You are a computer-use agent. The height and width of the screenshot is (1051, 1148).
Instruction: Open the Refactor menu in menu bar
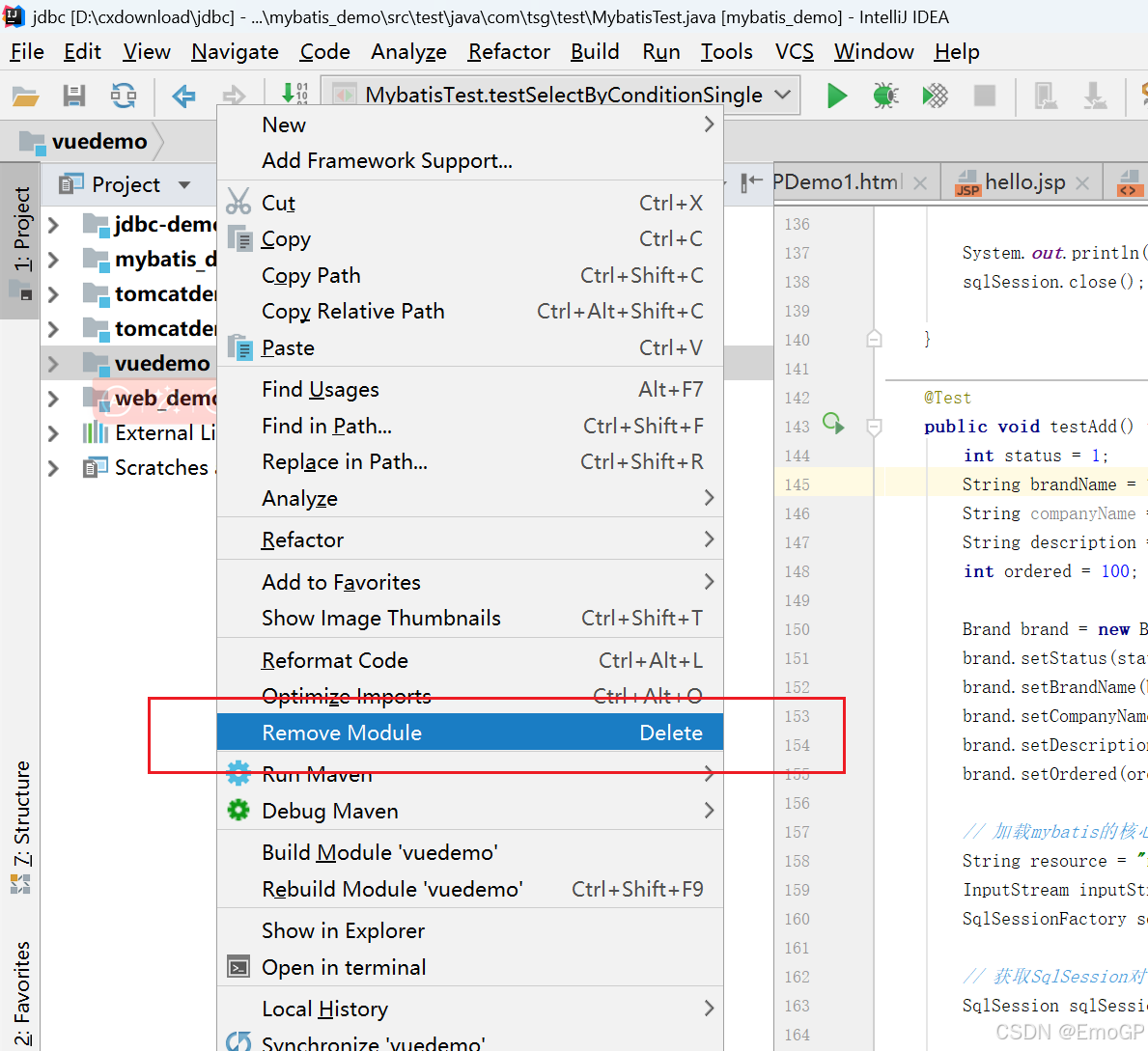(x=509, y=52)
